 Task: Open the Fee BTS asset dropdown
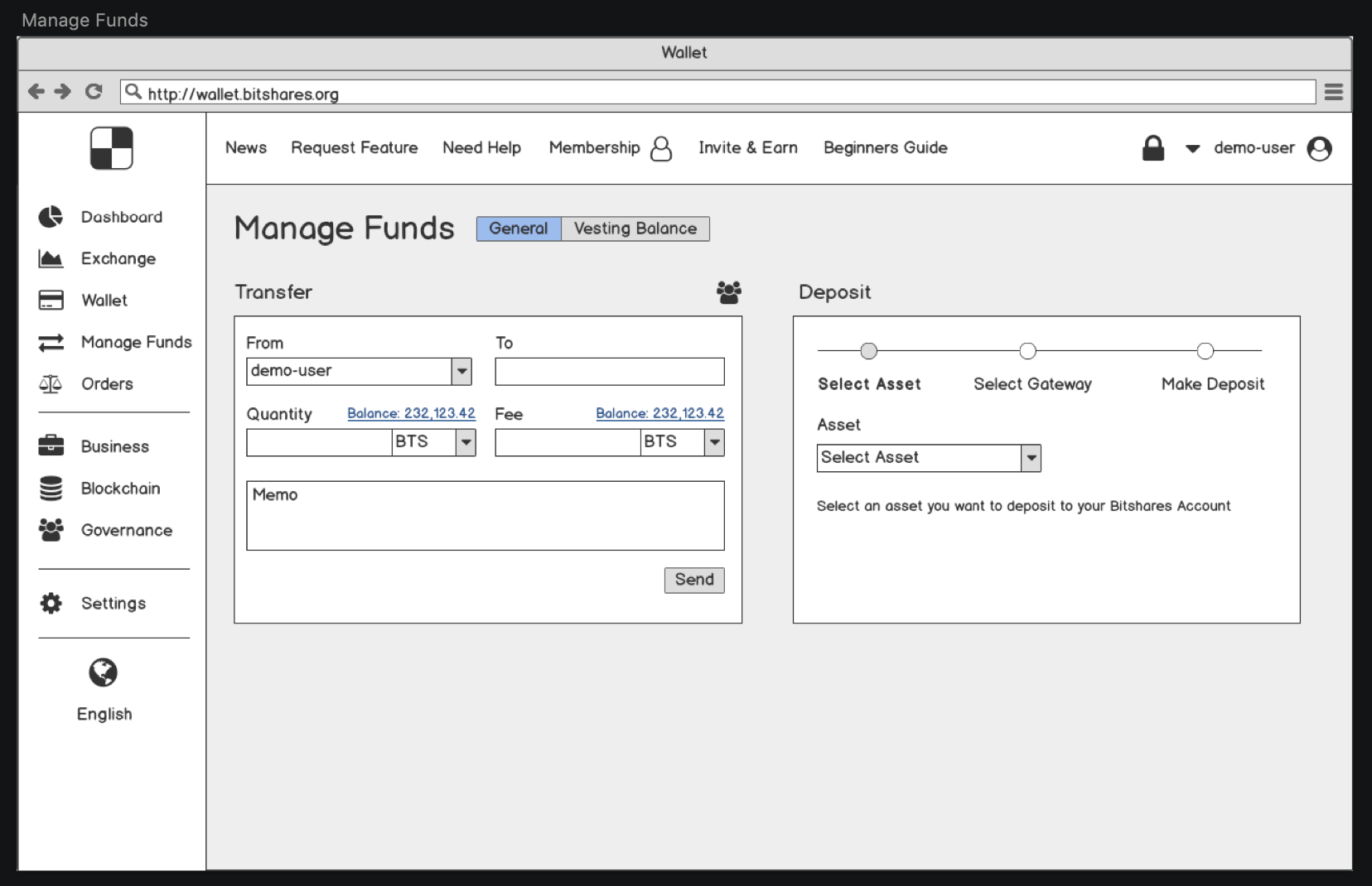pos(714,443)
